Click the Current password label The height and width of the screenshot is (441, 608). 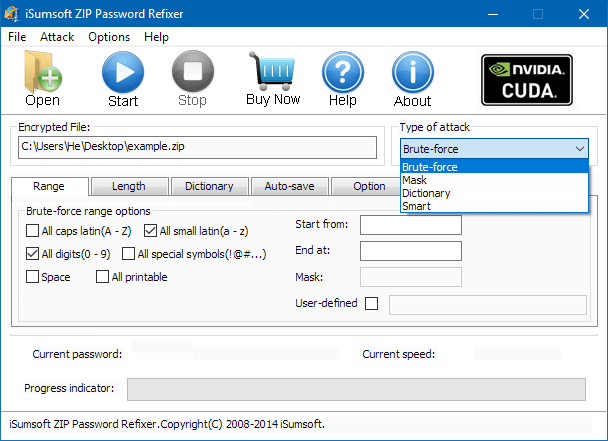click(x=77, y=354)
